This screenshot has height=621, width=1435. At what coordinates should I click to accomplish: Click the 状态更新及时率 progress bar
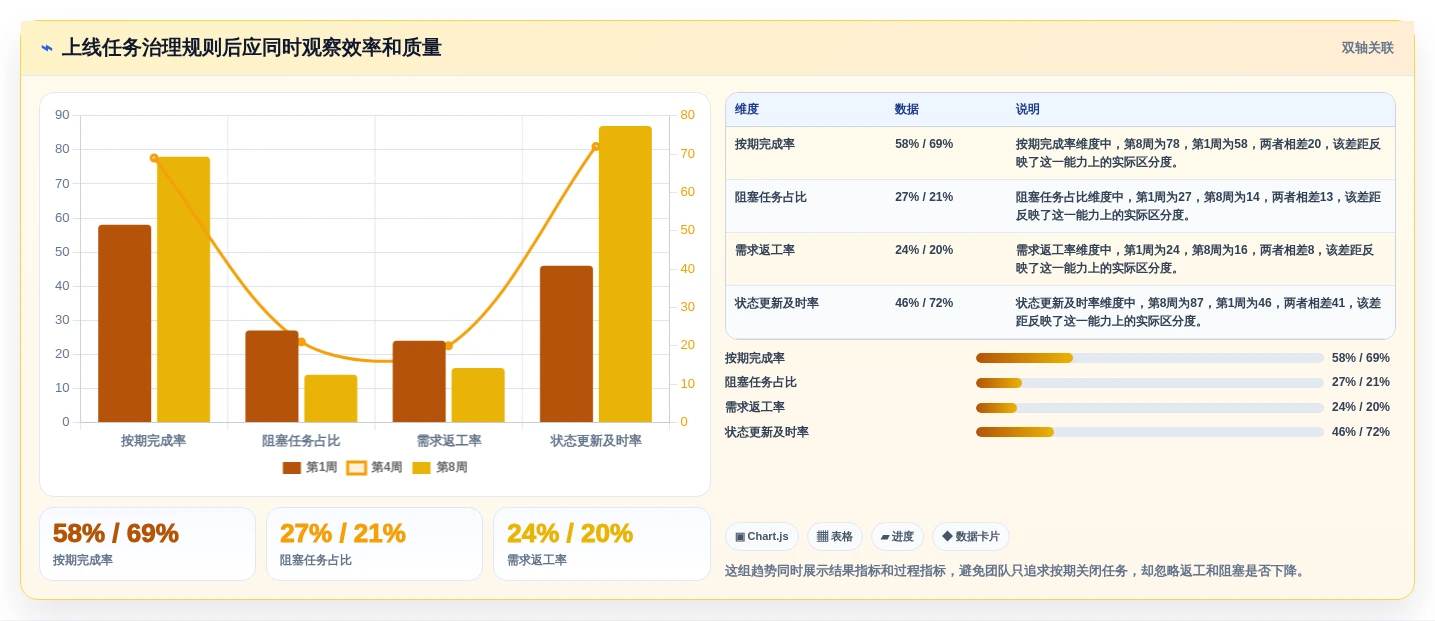coord(1150,432)
